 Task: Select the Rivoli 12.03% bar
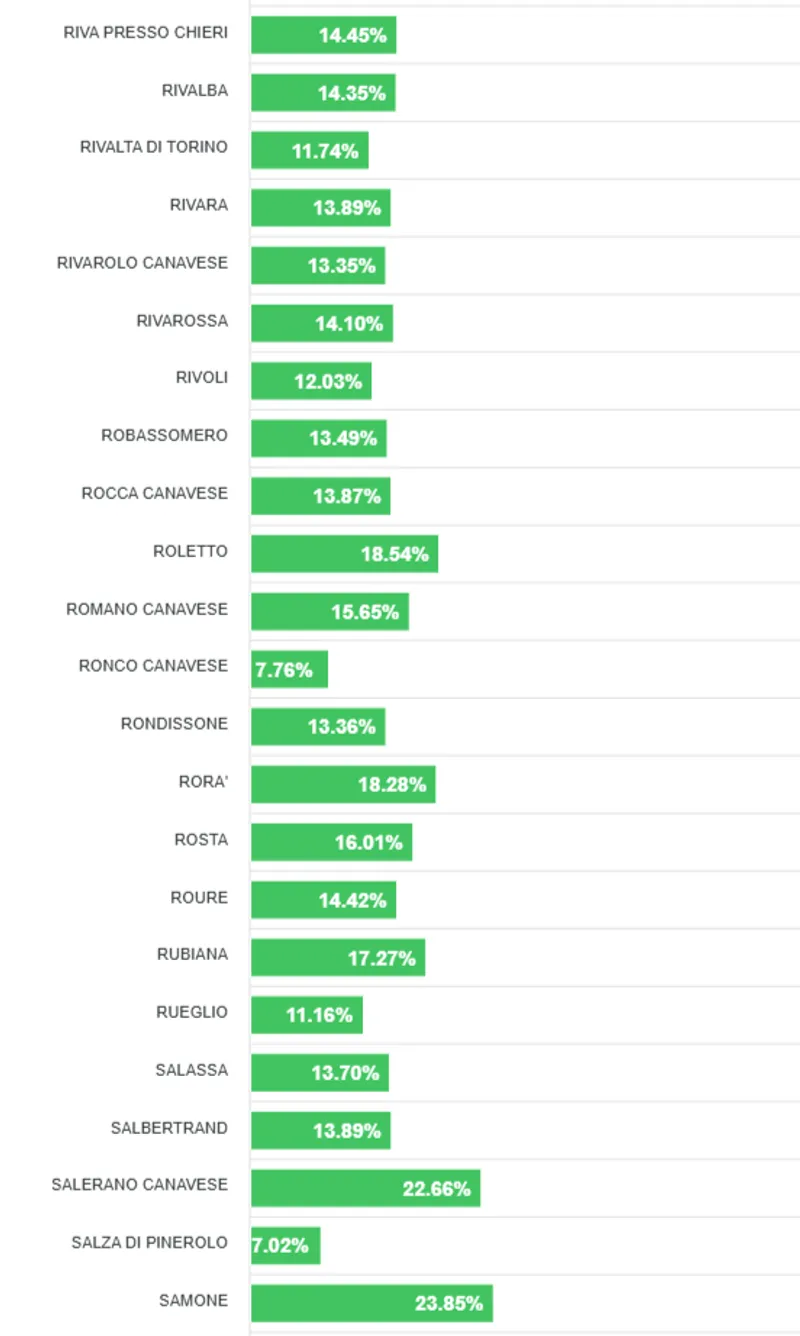tap(311, 381)
